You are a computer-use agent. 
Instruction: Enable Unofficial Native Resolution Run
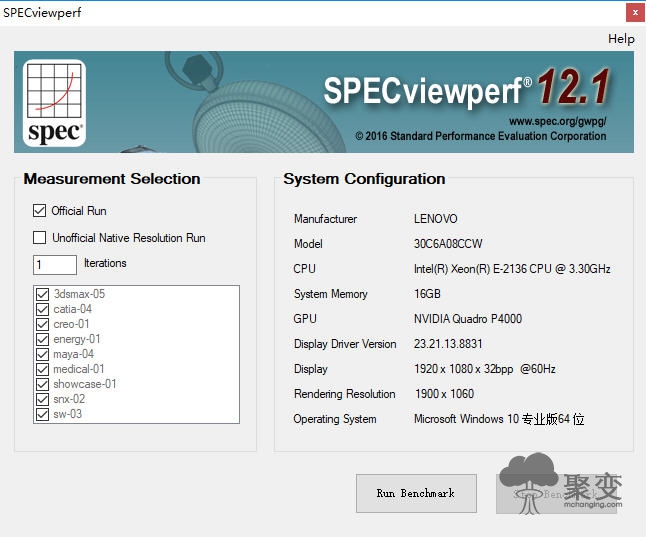[40, 237]
